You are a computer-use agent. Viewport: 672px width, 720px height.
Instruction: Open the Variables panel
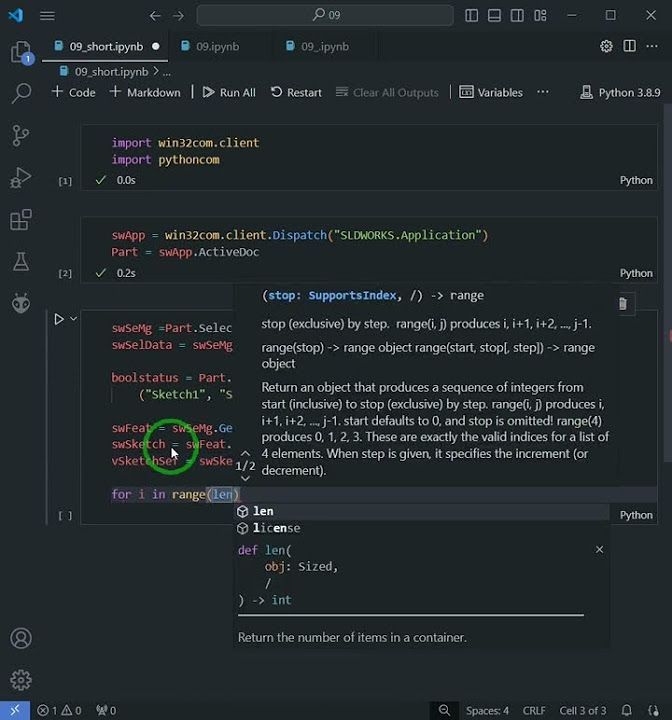tap(491, 92)
